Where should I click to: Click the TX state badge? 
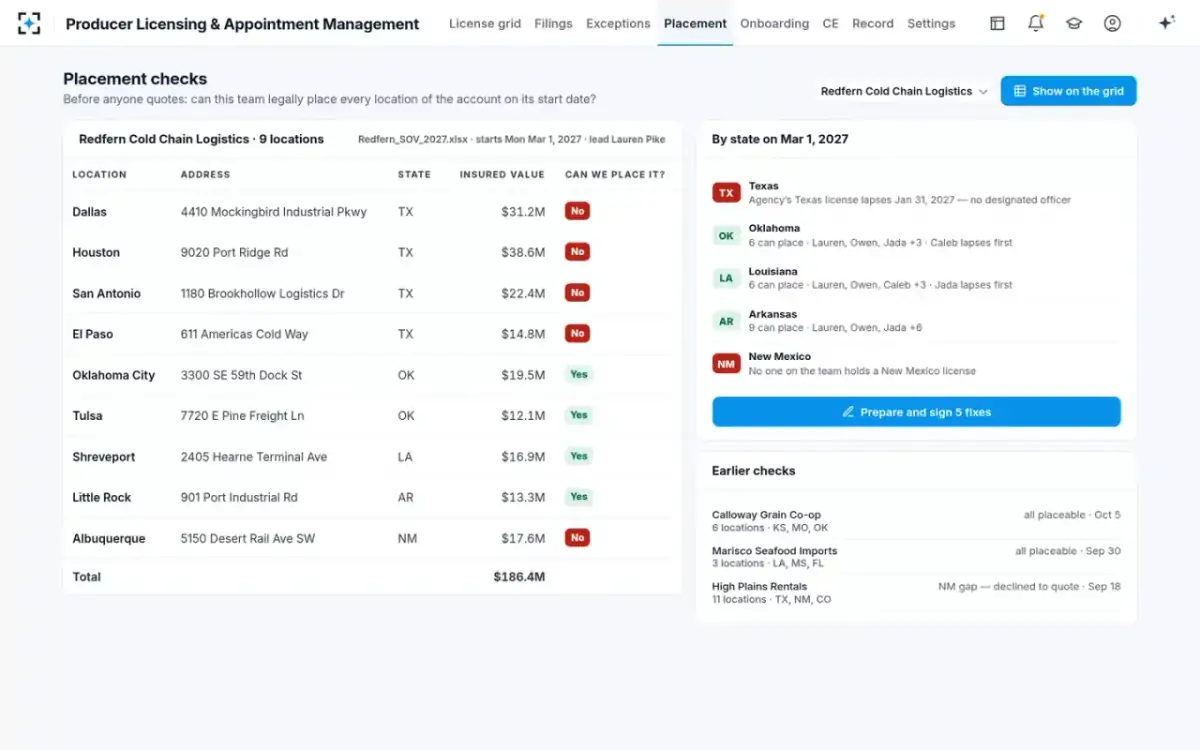[726, 193]
